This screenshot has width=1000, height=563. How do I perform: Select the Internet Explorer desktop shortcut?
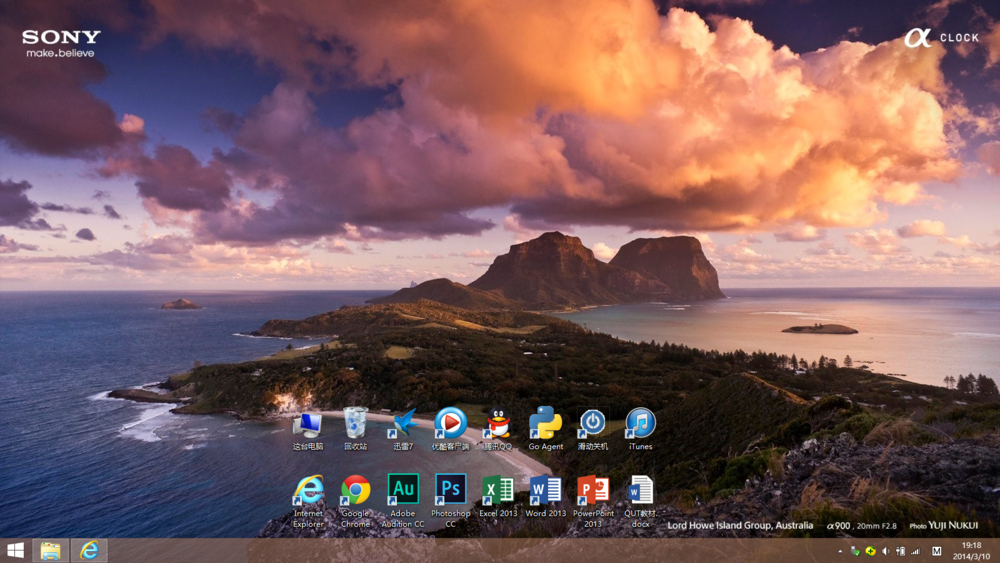tap(308, 501)
